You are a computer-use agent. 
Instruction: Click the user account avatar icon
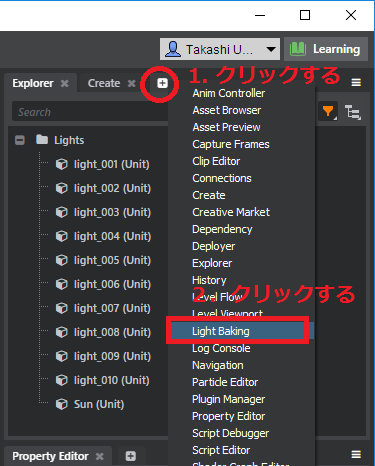(x=173, y=49)
